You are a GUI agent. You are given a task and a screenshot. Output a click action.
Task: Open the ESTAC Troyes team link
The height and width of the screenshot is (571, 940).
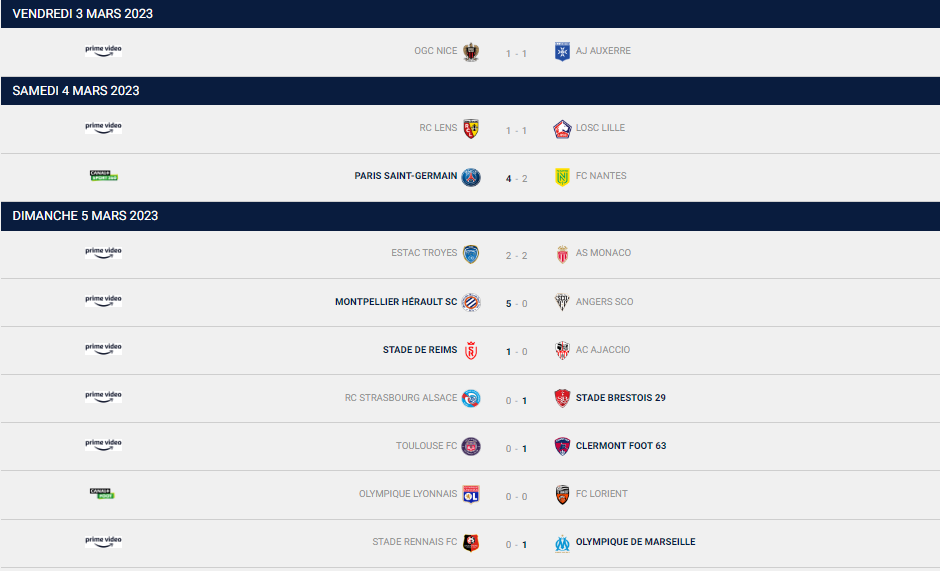[424, 253]
